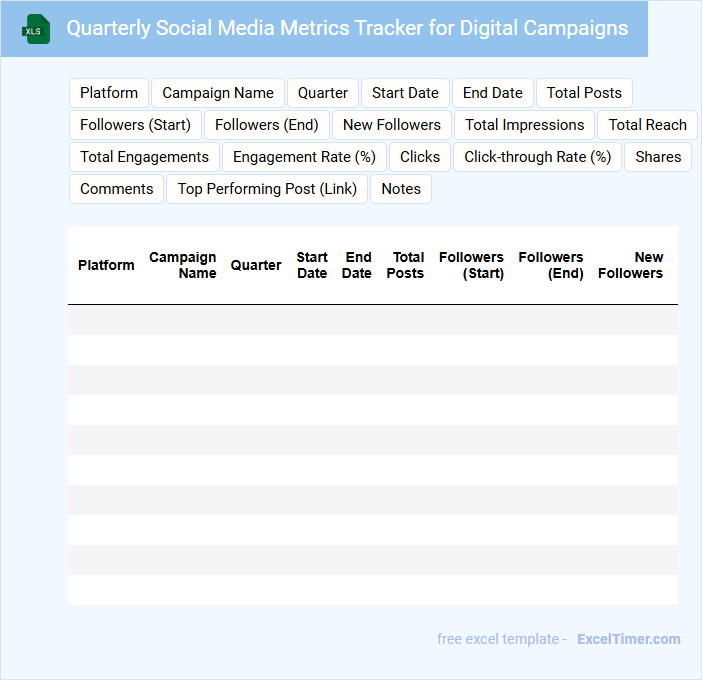
Task: Click the Campaign Name tag
Action: tap(218, 93)
